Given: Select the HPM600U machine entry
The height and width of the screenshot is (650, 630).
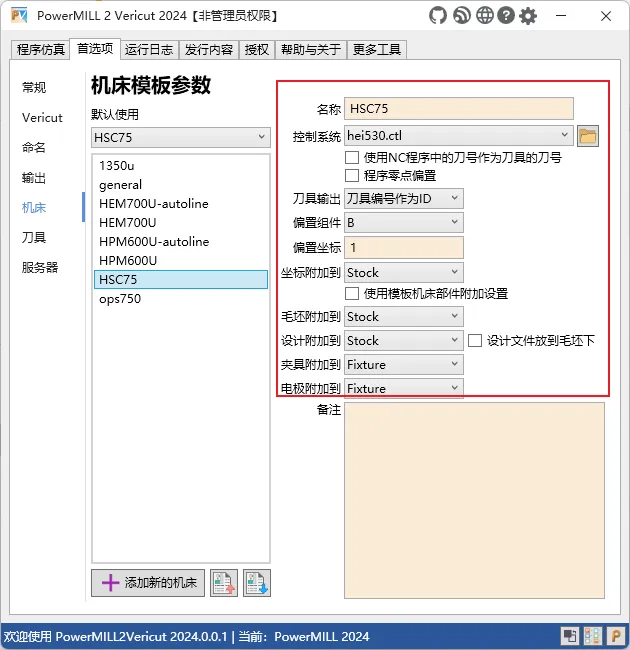Looking at the screenshot, I should [181, 261].
